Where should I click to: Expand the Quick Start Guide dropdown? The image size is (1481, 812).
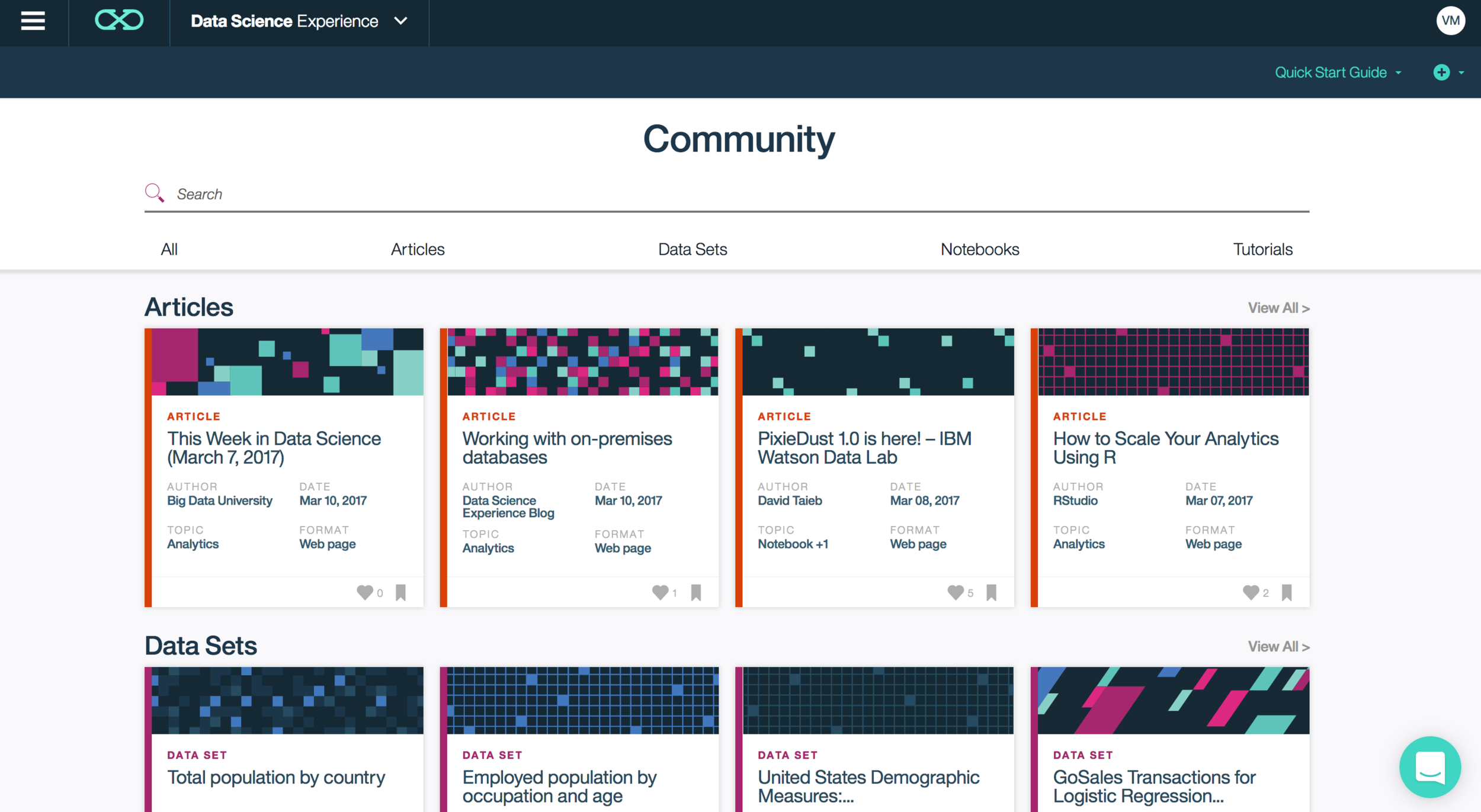(x=1338, y=72)
